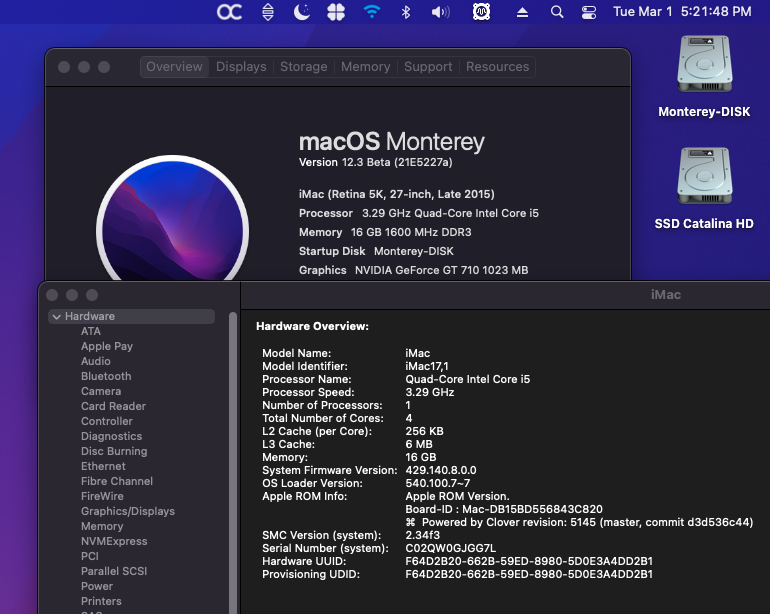The height and width of the screenshot is (614, 770).
Task: Click the iMac17,1 model identifier value
Action: pos(427,366)
